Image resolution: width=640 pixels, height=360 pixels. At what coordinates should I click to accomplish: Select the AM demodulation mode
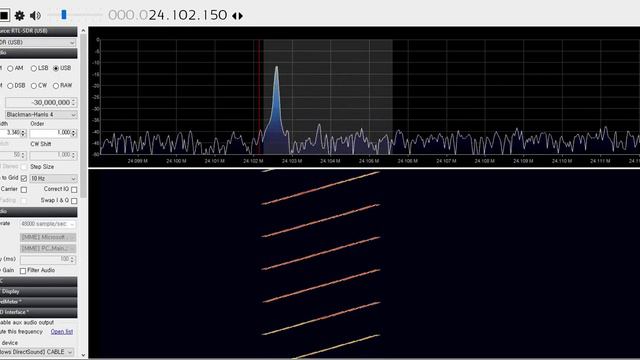pos(15,68)
